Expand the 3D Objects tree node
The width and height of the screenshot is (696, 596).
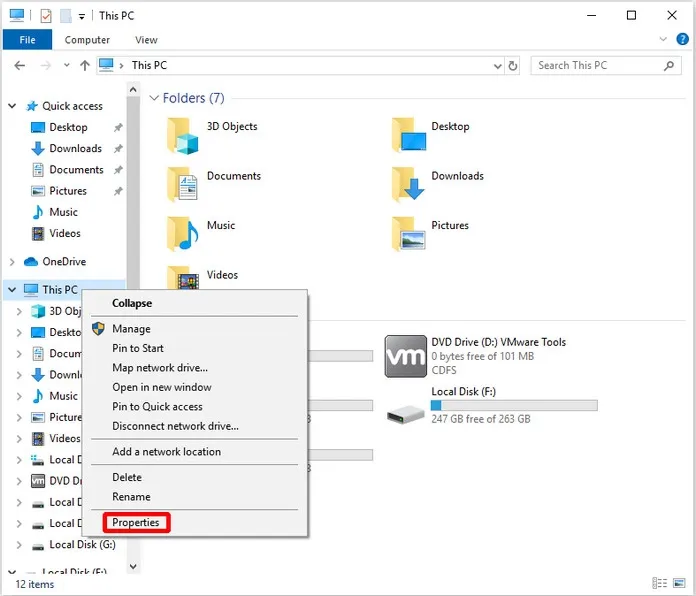[19, 311]
